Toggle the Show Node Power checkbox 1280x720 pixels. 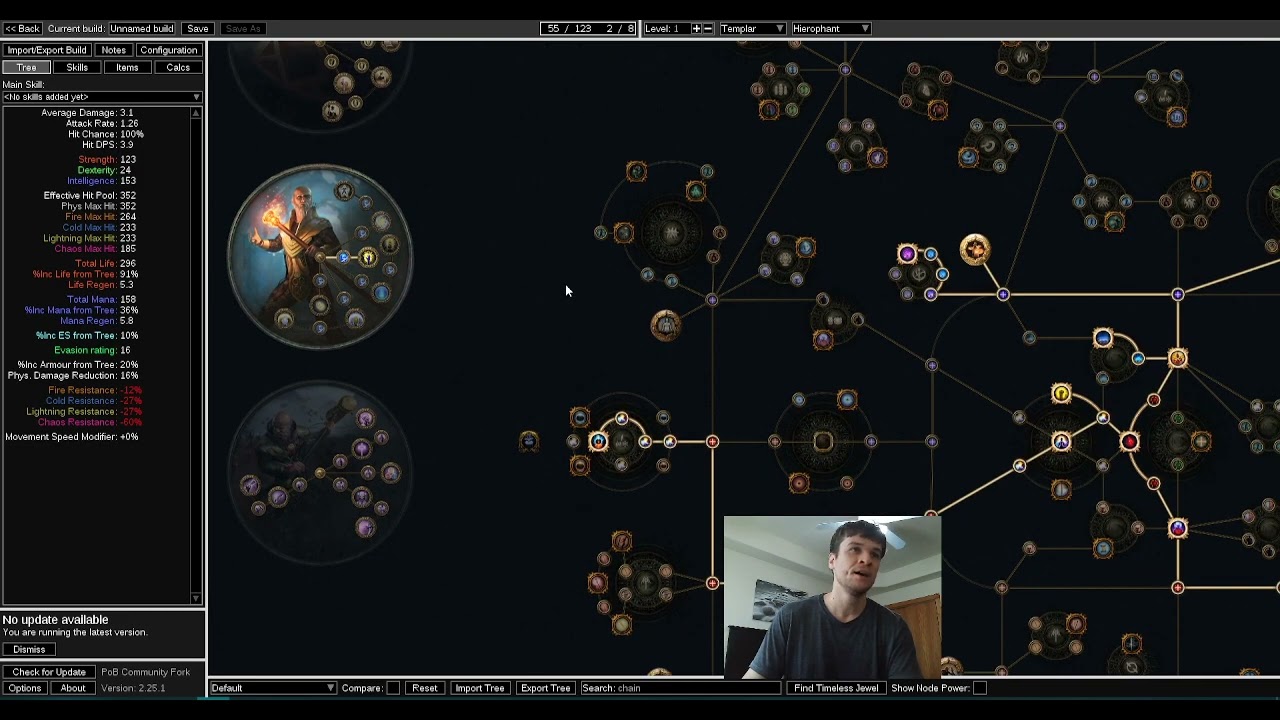click(980, 688)
